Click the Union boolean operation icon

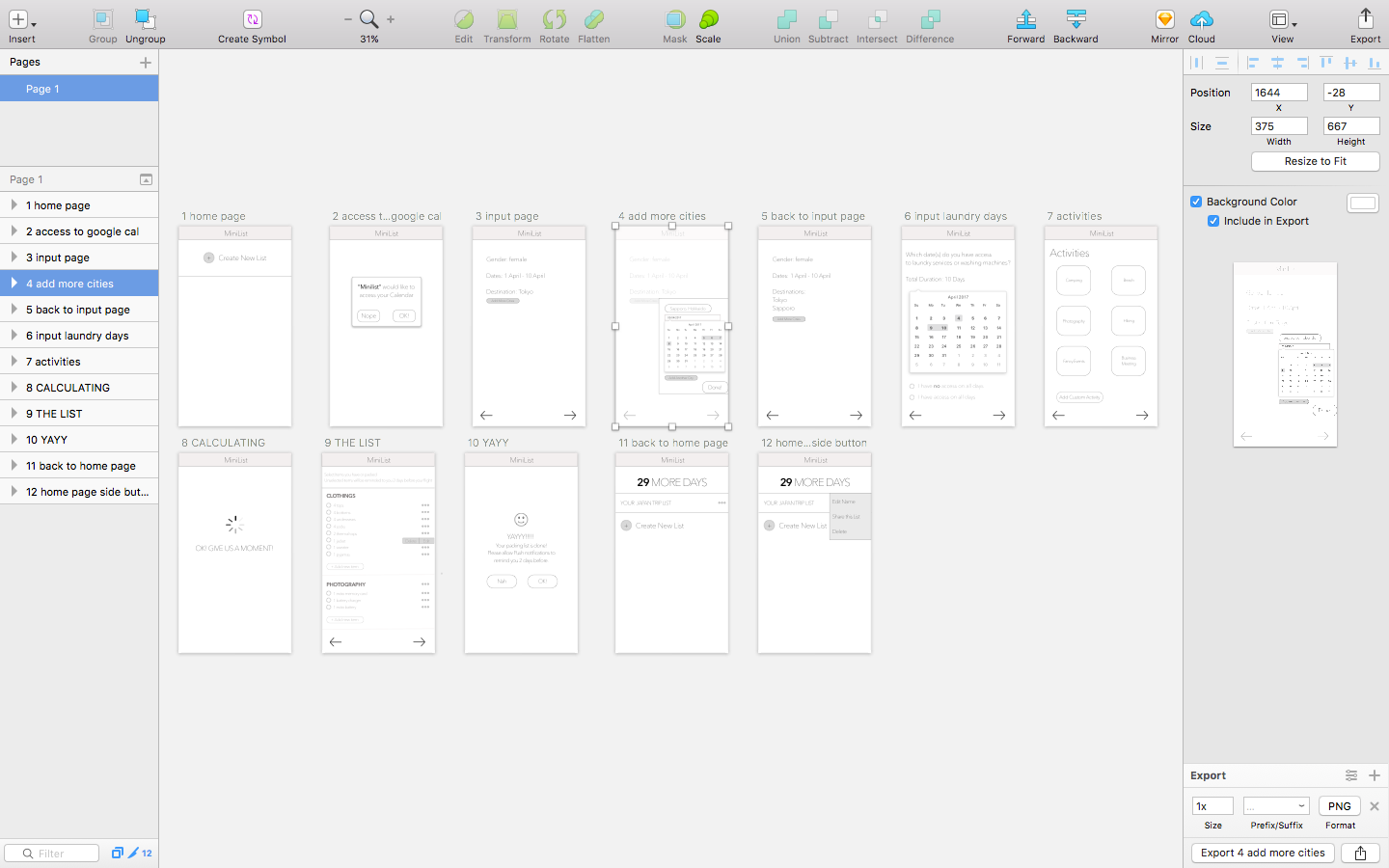pyautogui.click(x=786, y=19)
